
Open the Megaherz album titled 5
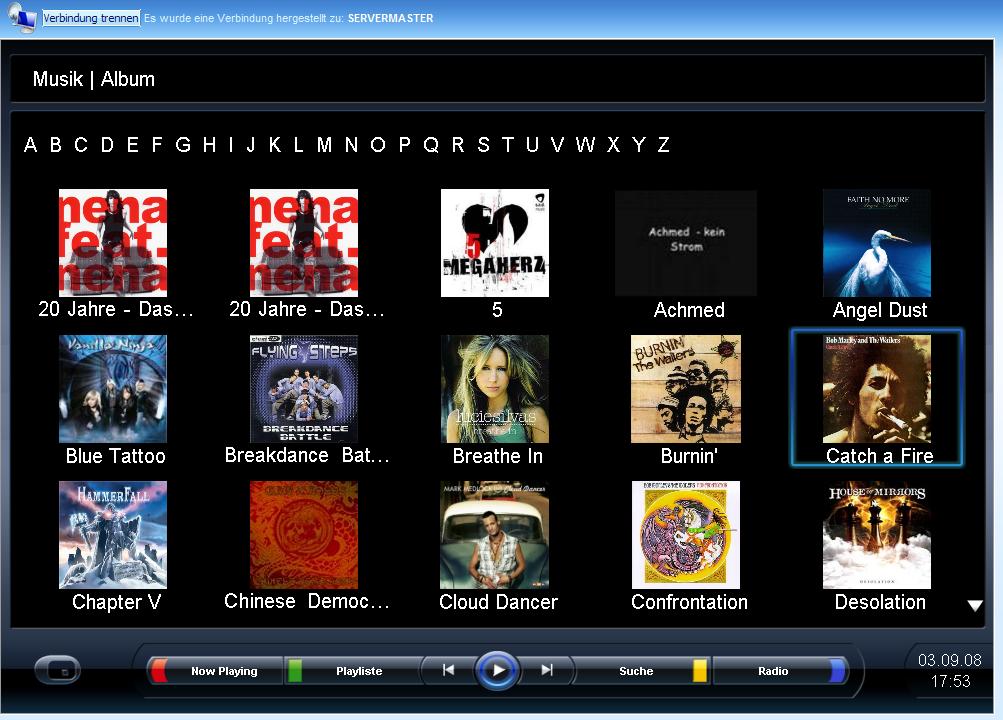pyautogui.click(x=495, y=243)
